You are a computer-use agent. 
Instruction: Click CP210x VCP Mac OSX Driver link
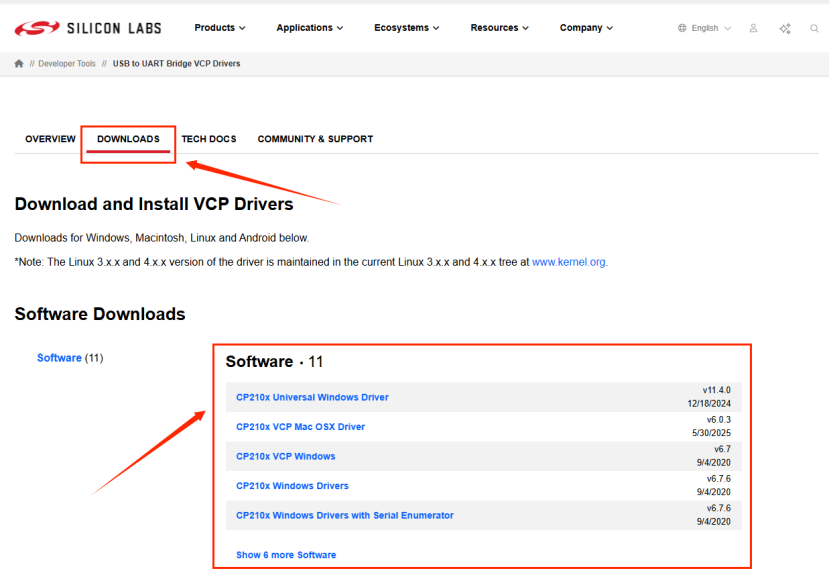click(x=300, y=427)
